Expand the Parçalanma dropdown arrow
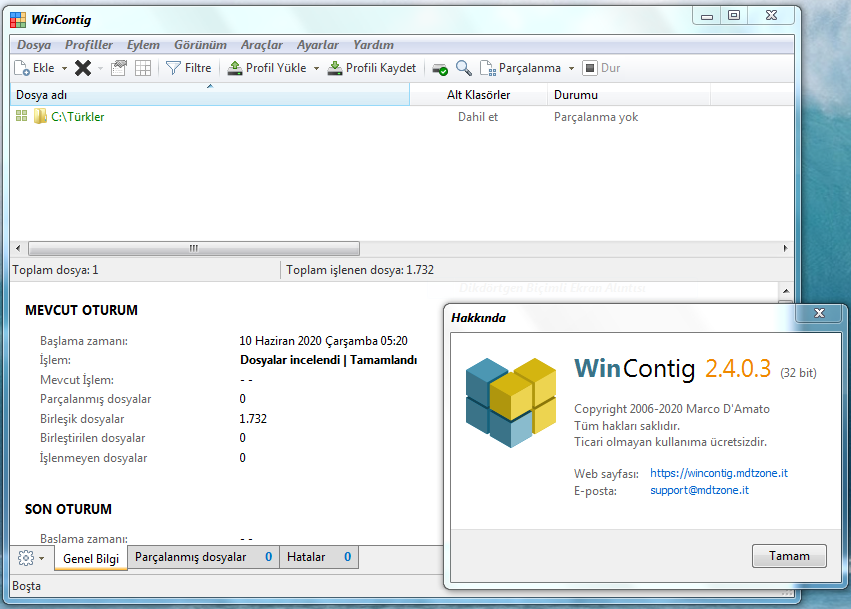This screenshot has height=609, width=851. (571, 68)
